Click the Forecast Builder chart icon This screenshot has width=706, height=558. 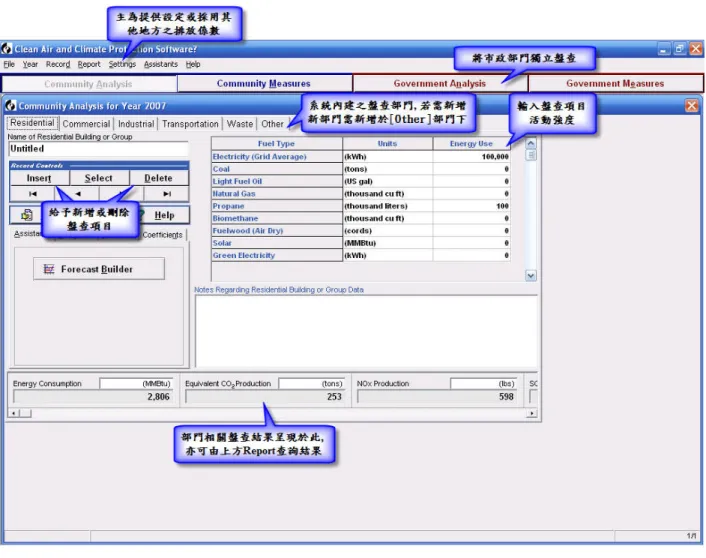49,269
